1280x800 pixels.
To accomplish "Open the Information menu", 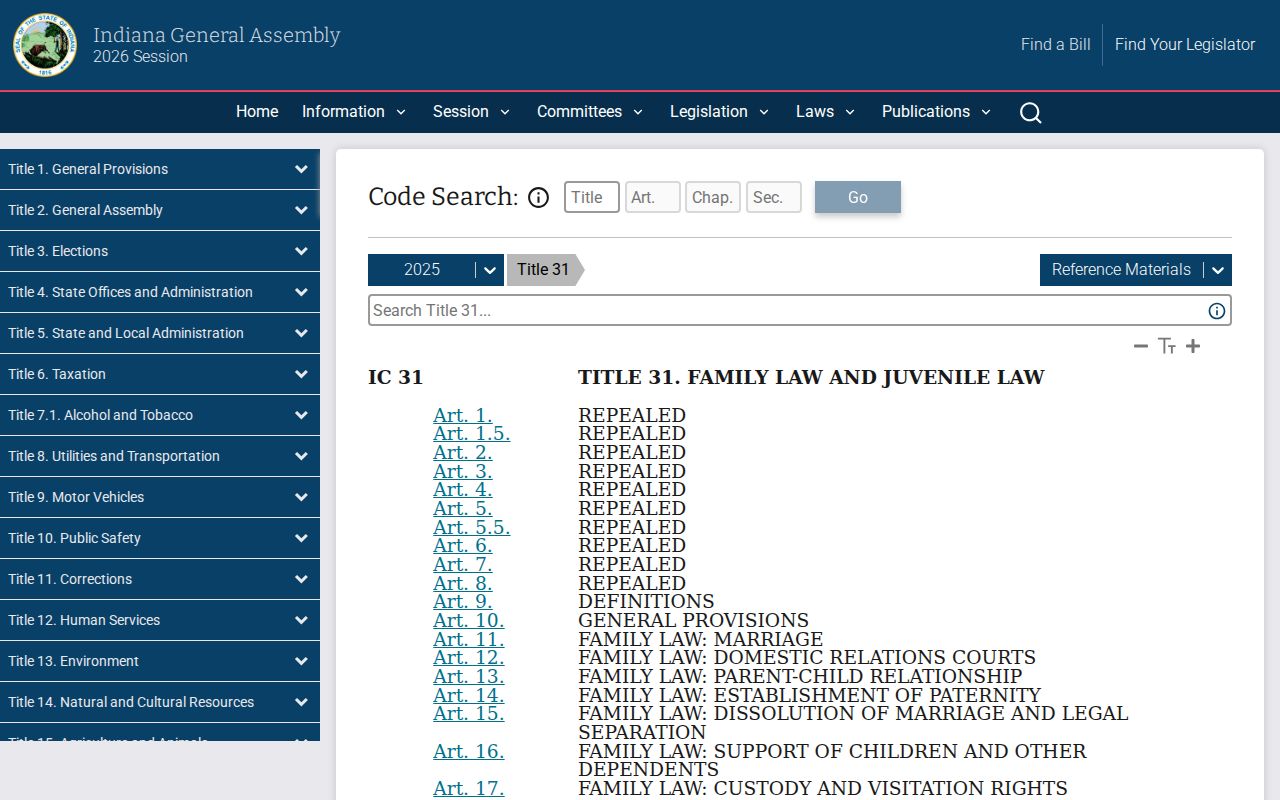I will pyautogui.click(x=354, y=112).
